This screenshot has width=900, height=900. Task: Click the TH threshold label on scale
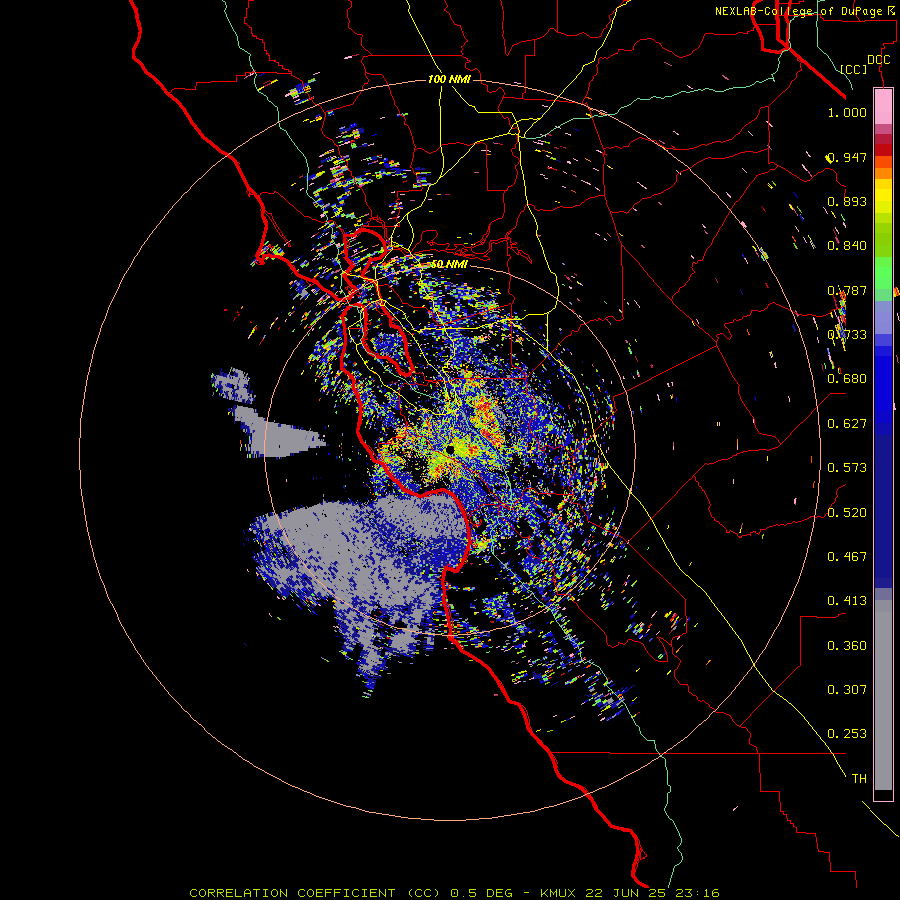859,779
